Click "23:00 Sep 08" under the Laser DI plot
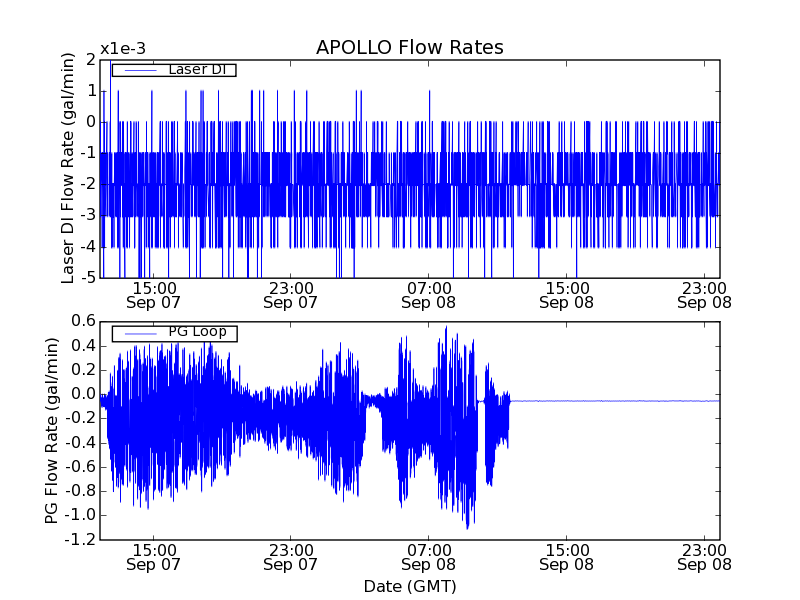The image size is (800, 600). click(x=705, y=295)
